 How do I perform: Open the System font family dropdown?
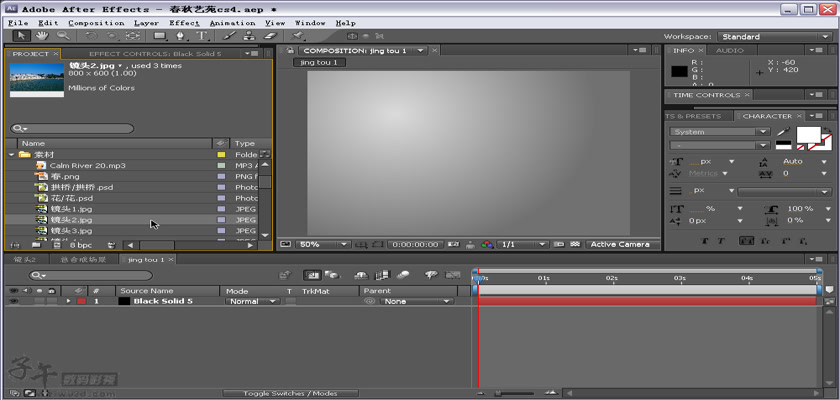pyautogui.click(x=719, y=132)
